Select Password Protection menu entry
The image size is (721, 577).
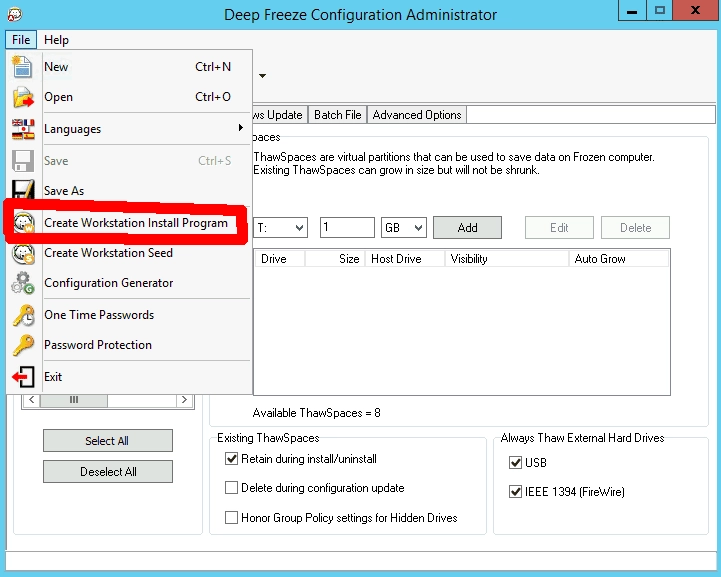coord(129,345)
